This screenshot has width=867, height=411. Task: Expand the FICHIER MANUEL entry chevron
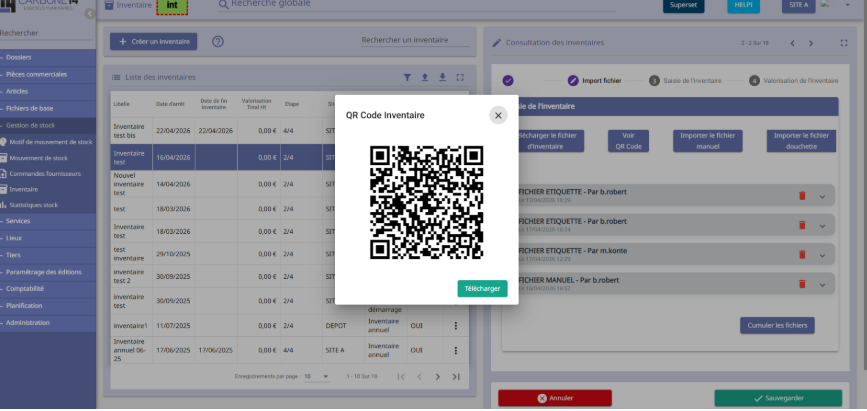tap(822, 284)
